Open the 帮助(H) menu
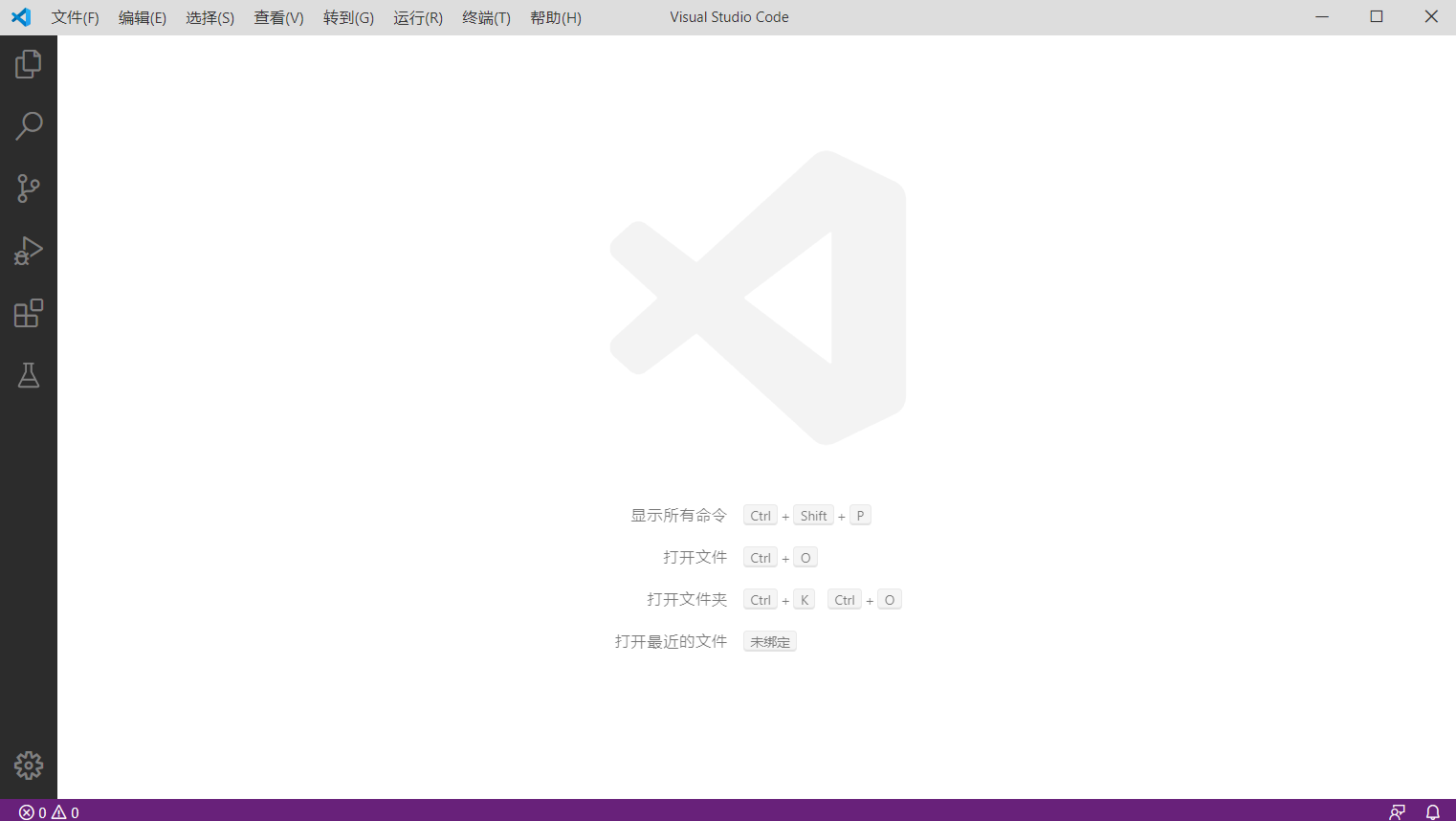 click(556, 18)
